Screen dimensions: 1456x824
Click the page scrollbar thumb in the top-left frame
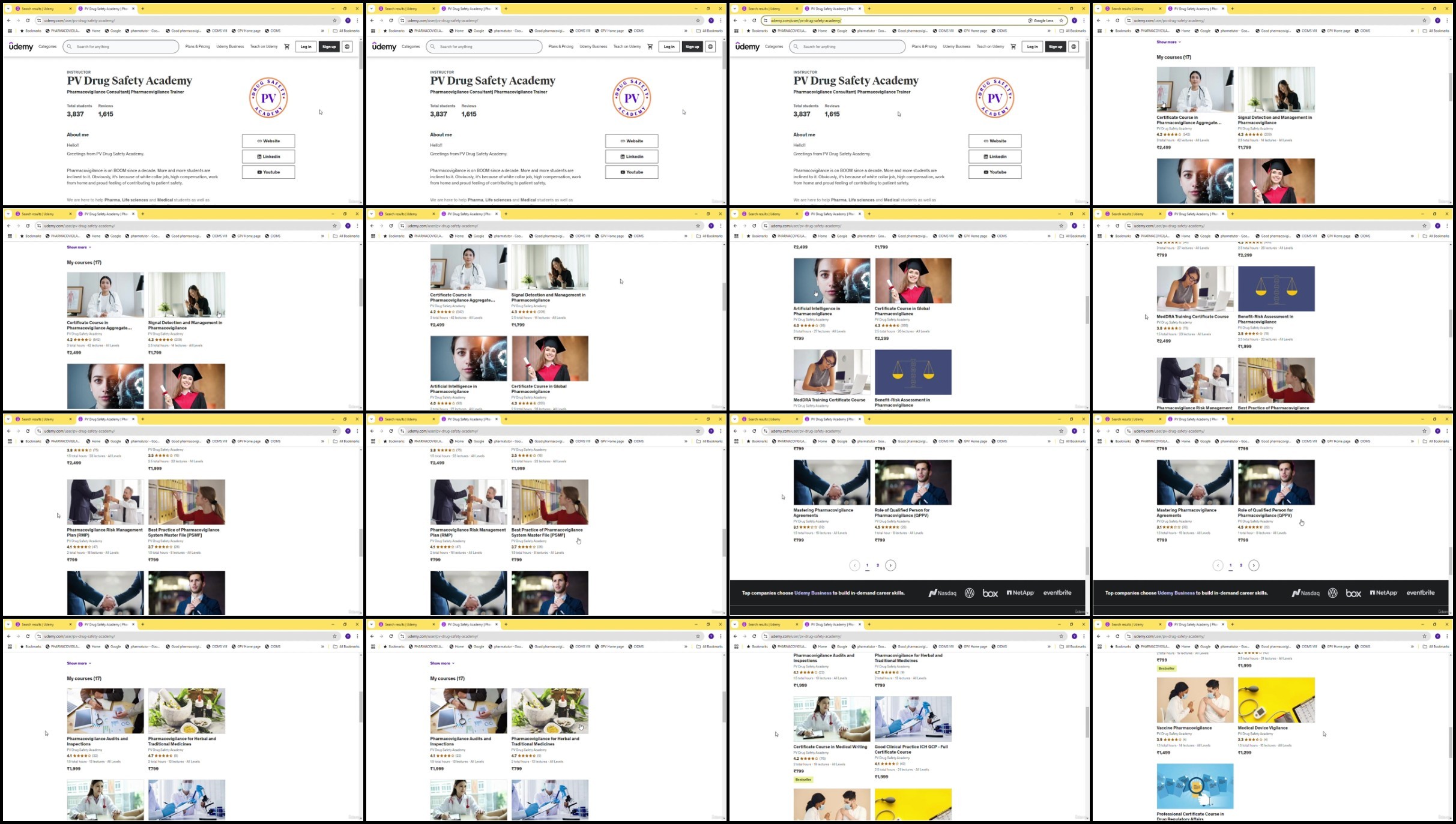click(x=361, y=55)
